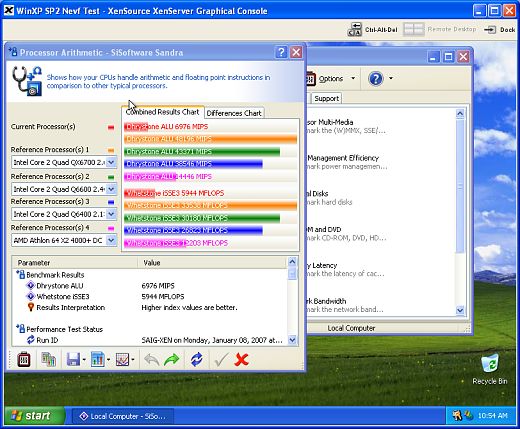
Task: Click Local Computer - SiSo taskbar button
Action: click(123, 416)
